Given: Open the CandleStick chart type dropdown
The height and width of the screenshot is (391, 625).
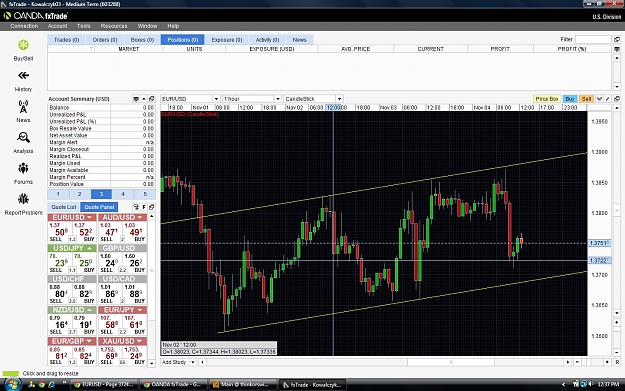Looking at the screenshot, I should (339, 99).
